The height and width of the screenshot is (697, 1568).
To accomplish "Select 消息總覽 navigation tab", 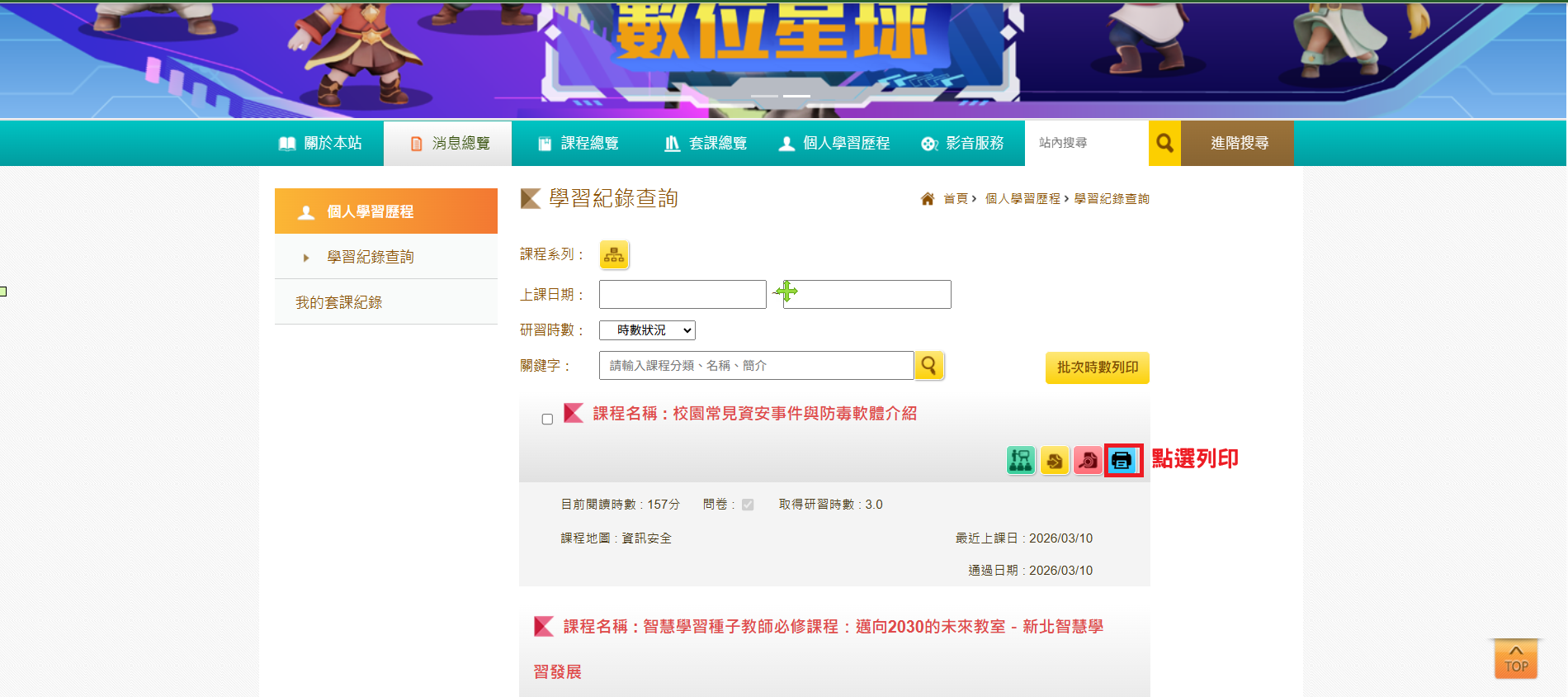I will click(x=449, y=143).
